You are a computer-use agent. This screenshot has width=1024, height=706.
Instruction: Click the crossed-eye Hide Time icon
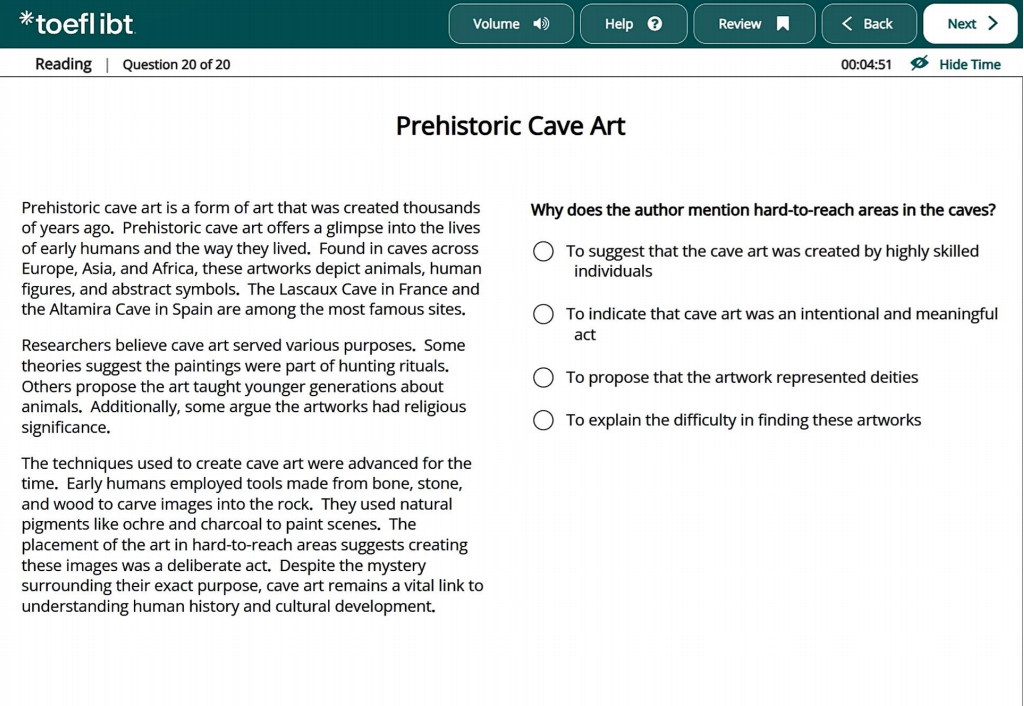(920, 63)
